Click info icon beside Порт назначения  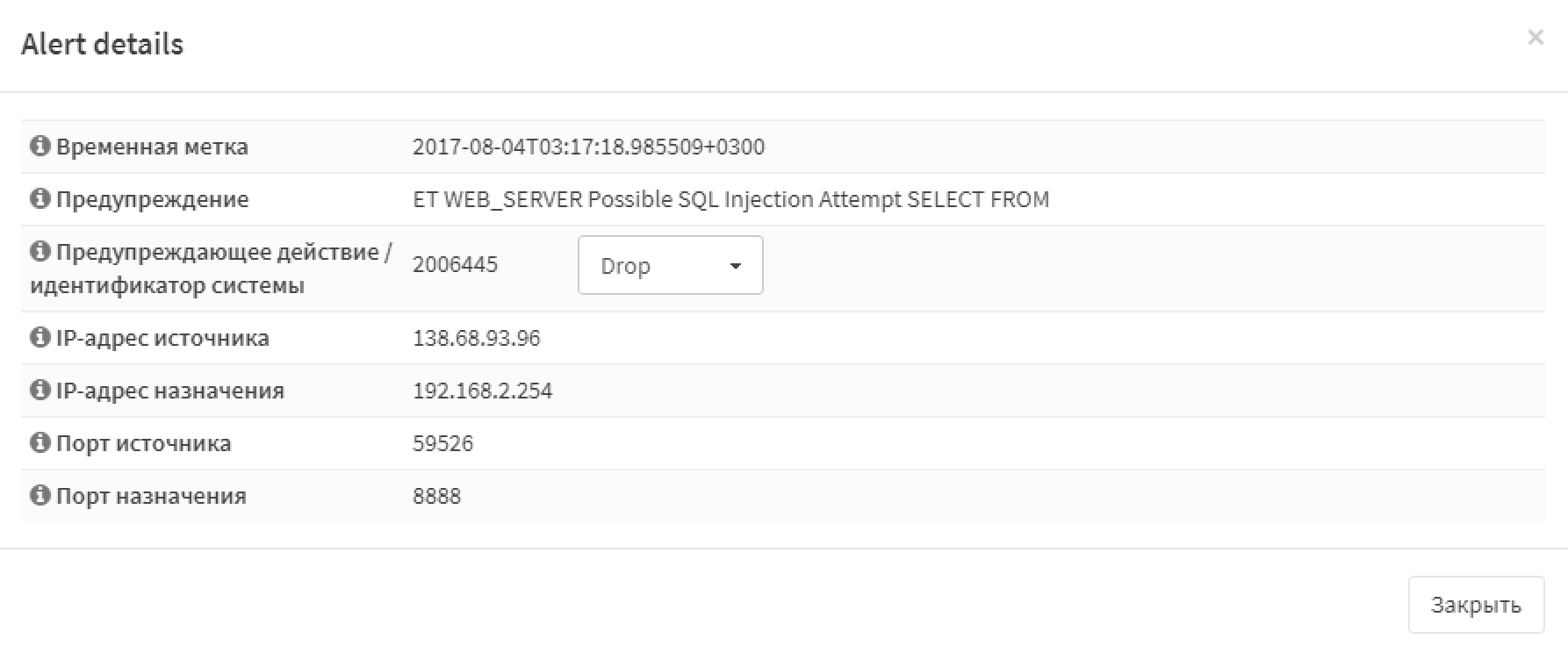[40, 495]
